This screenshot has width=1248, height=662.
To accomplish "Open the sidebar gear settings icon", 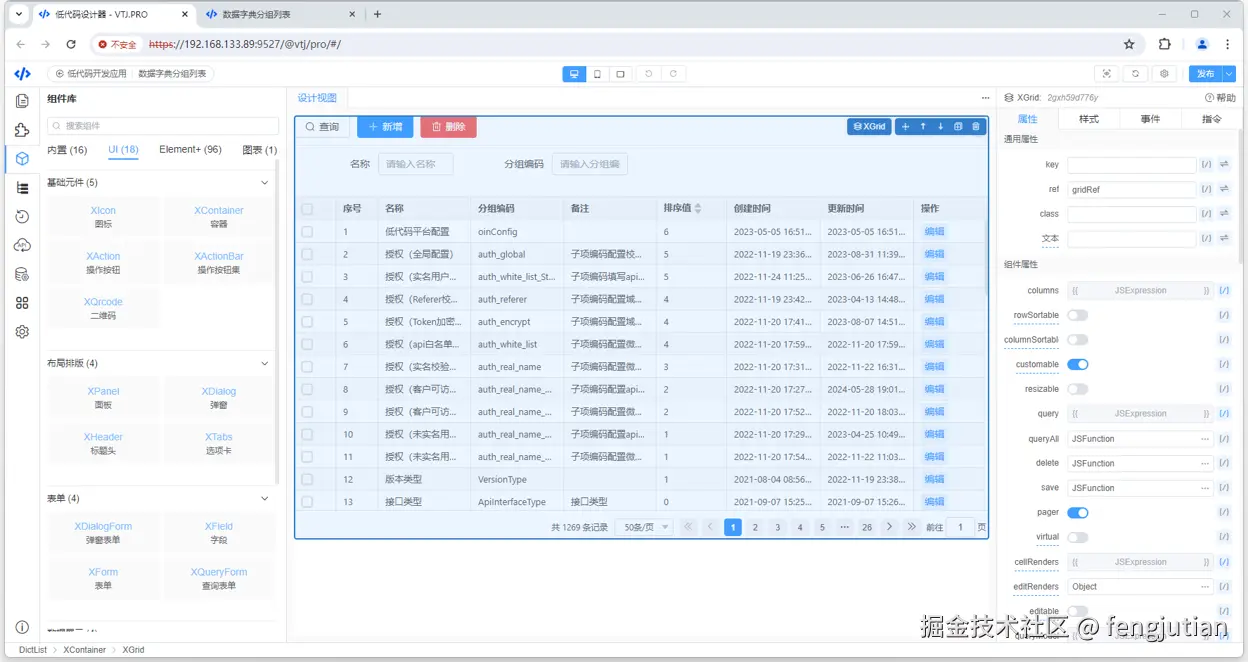I will pyautogui.click(x=22, y=332).
